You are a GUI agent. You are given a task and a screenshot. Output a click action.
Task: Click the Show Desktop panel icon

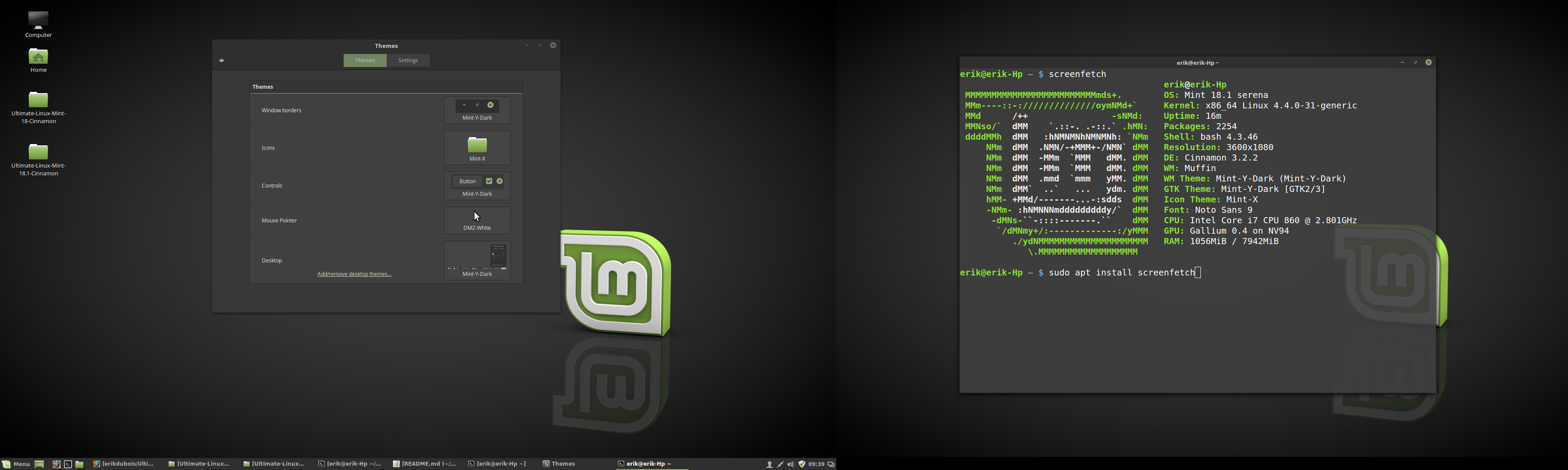40,464
